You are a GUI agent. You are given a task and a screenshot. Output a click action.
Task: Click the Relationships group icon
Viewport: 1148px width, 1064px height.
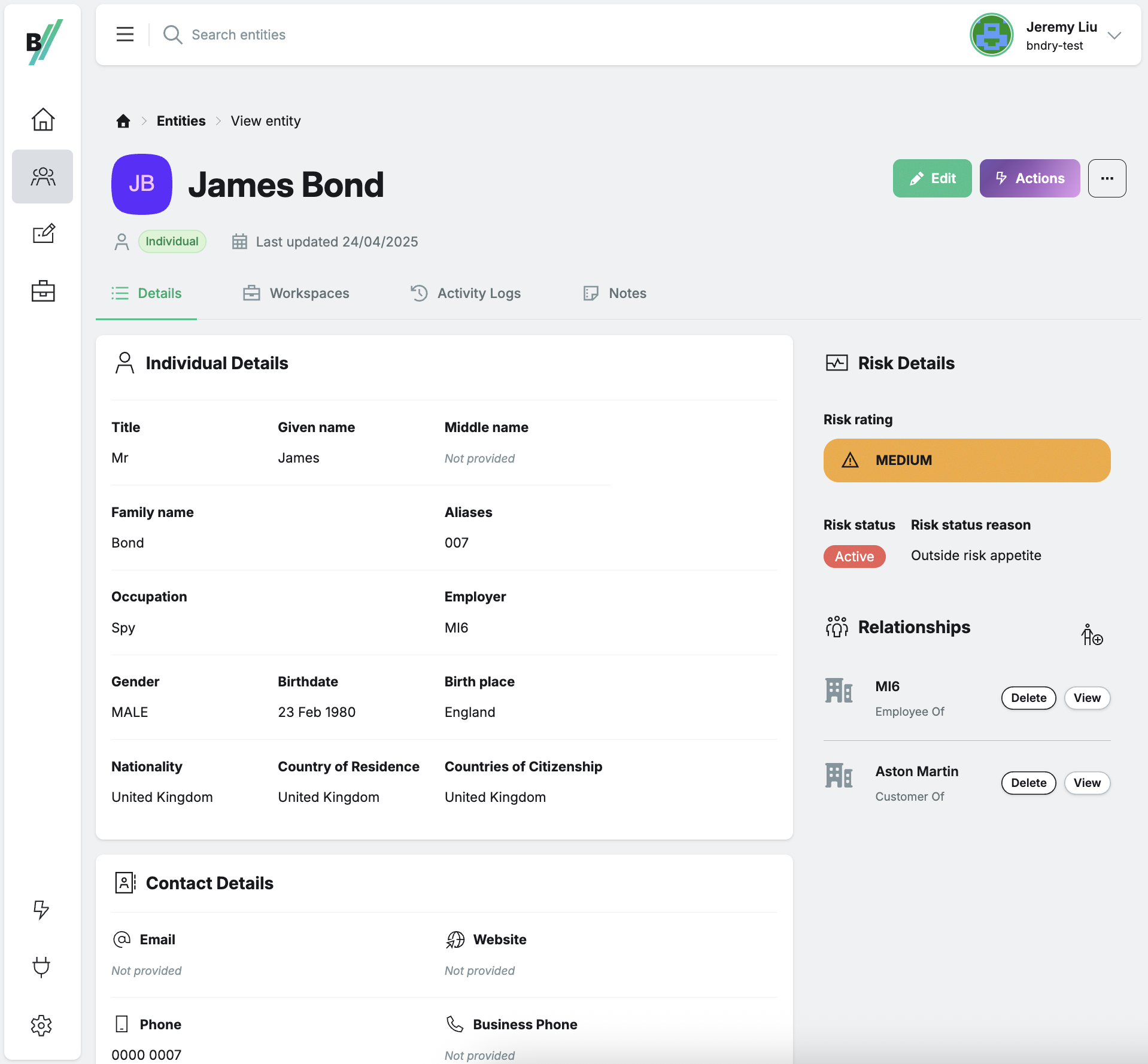point(837,627)
